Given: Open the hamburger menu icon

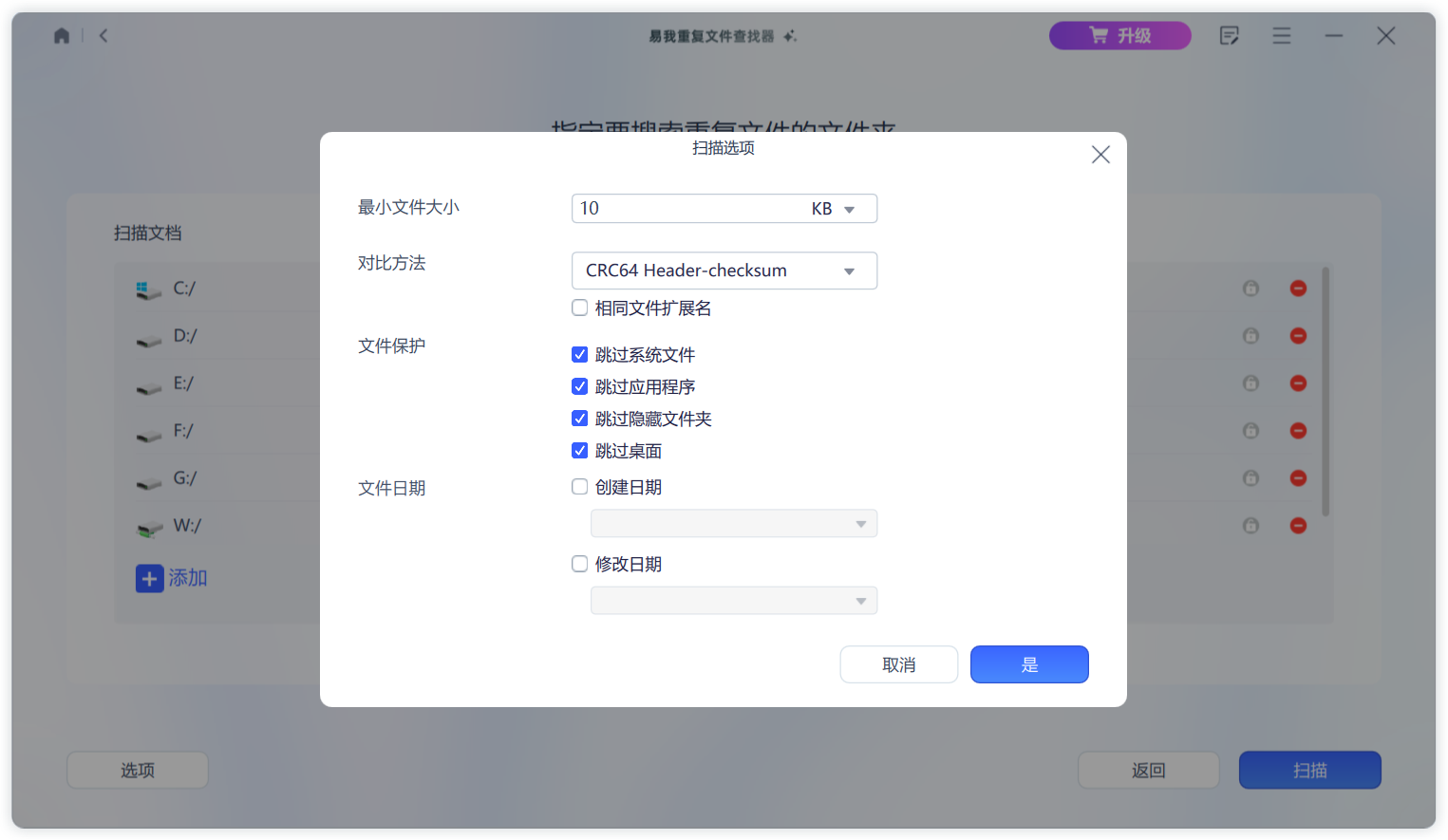Looking at the screenshot, I should point(1282,36).
